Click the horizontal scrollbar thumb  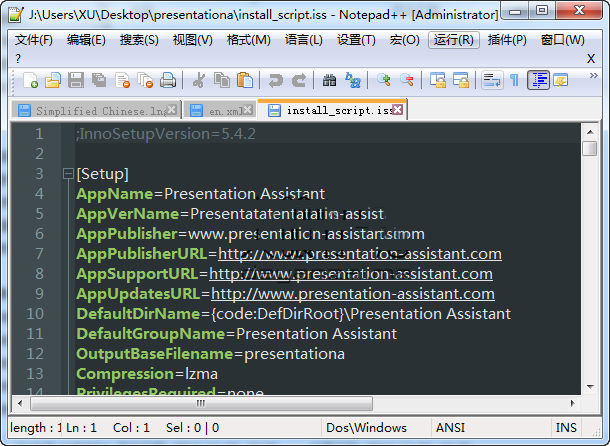[201, 403]
